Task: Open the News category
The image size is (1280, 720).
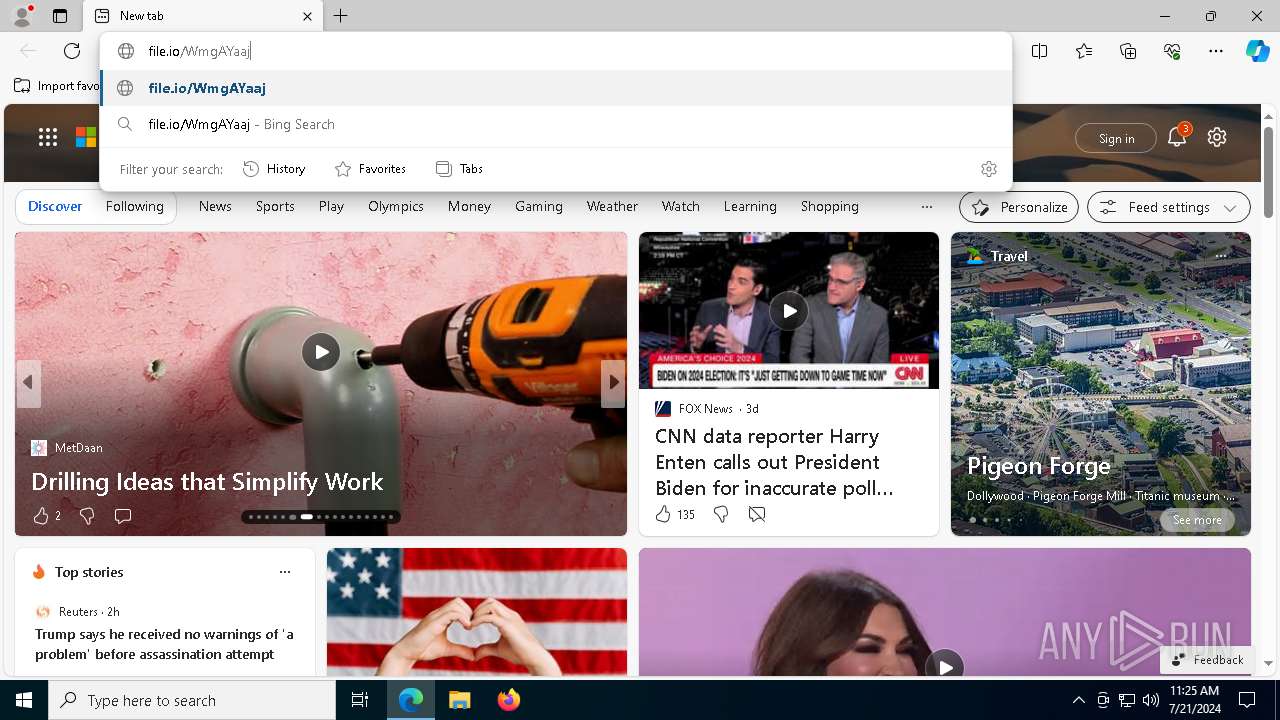Action: [215, 206]
